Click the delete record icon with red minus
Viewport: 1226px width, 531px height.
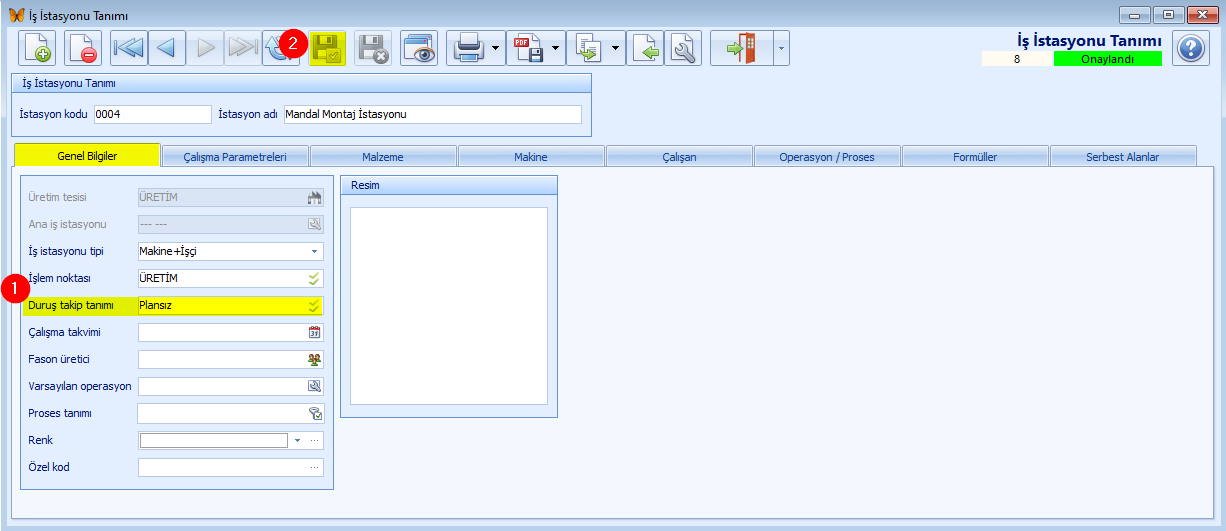(x=82, y=48)
